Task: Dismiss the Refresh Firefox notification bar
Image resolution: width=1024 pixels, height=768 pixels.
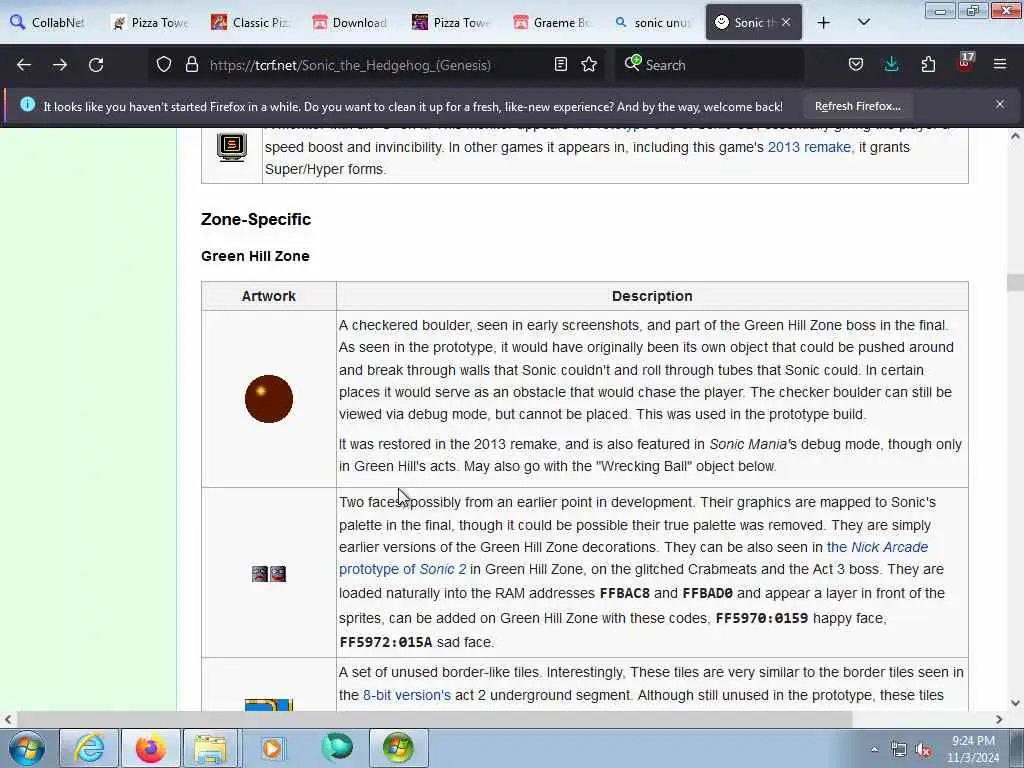Action: [1000, 104]
